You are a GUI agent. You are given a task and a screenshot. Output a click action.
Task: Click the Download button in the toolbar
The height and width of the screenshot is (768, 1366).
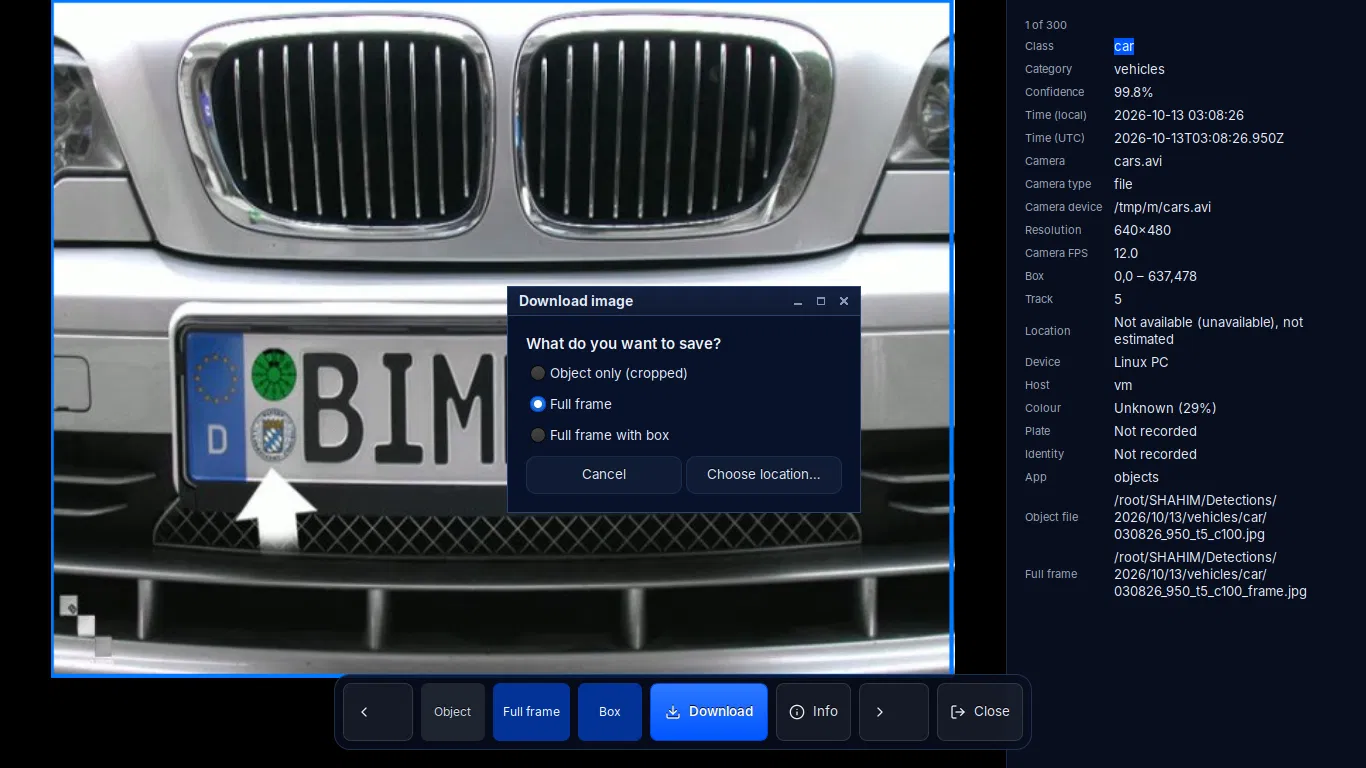(709, 712)
